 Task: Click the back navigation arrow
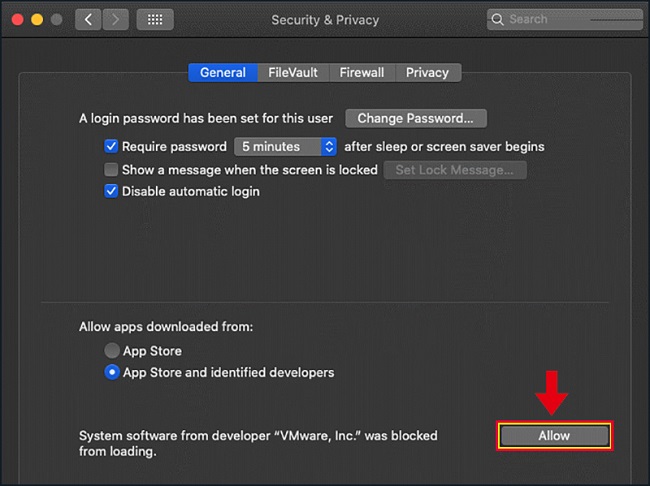[88, 19]
